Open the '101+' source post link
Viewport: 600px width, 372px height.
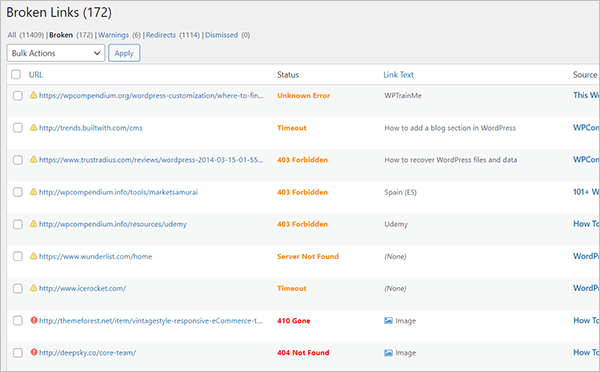[x=586, y=192]
